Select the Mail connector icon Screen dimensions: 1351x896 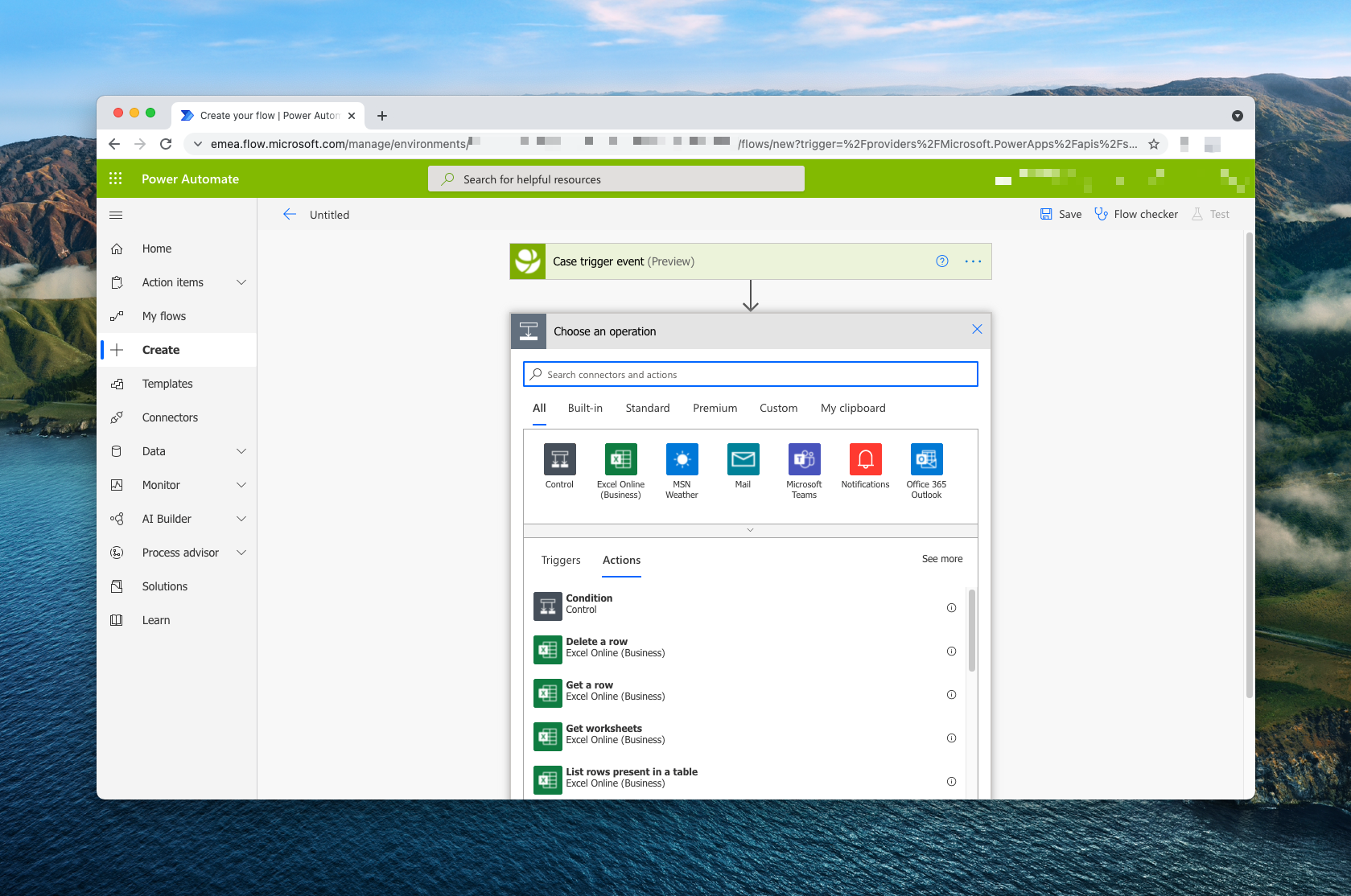pos(743,459)
